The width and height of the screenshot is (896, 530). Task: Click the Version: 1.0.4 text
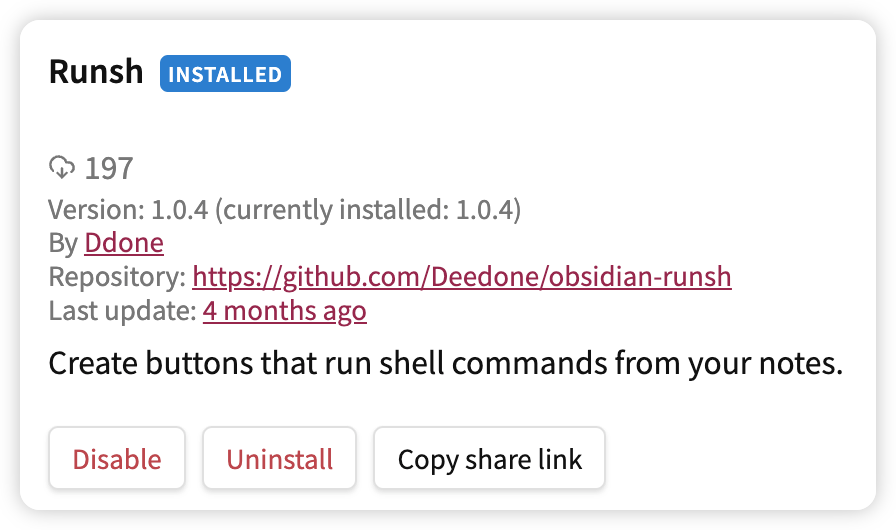click(129, 210)
